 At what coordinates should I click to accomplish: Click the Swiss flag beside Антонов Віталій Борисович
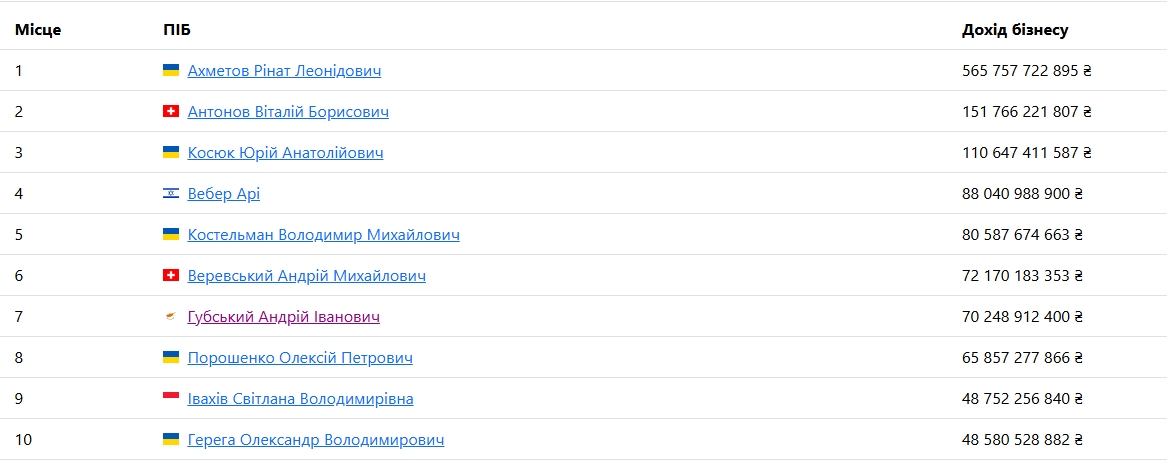pyautogui.click(x=171, y=112)
